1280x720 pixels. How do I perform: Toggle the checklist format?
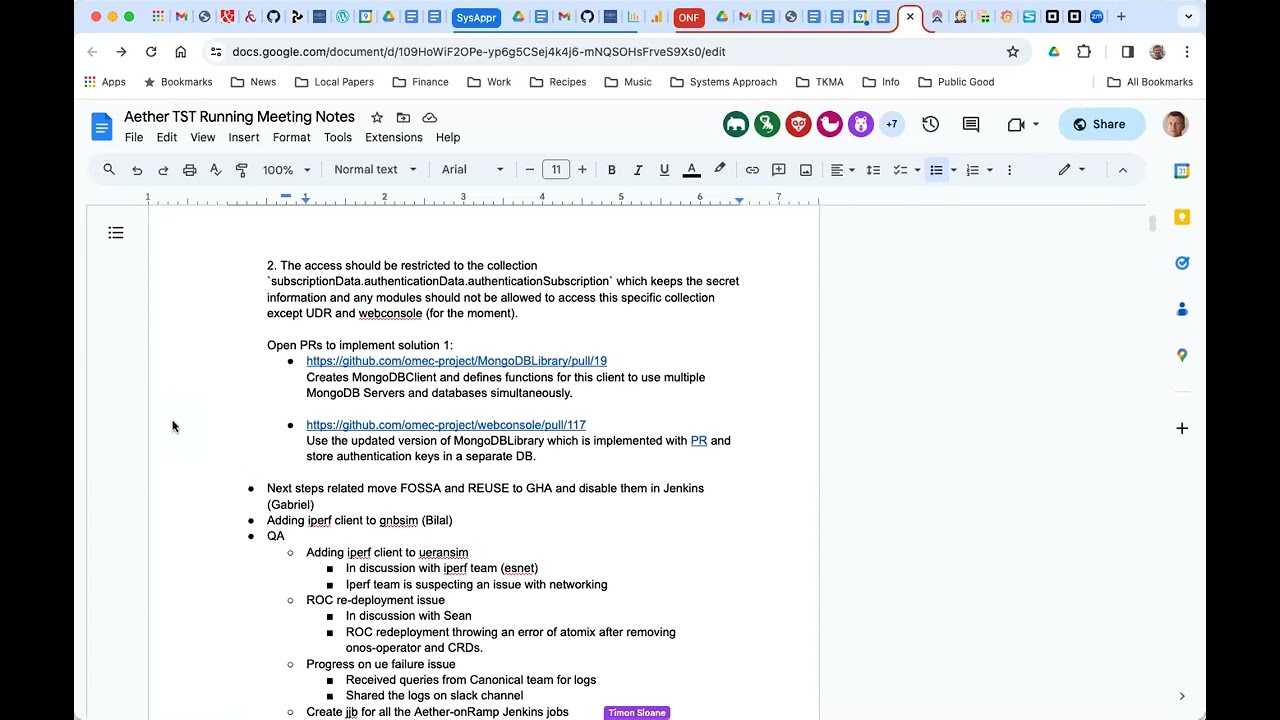(x=900, y=170)
